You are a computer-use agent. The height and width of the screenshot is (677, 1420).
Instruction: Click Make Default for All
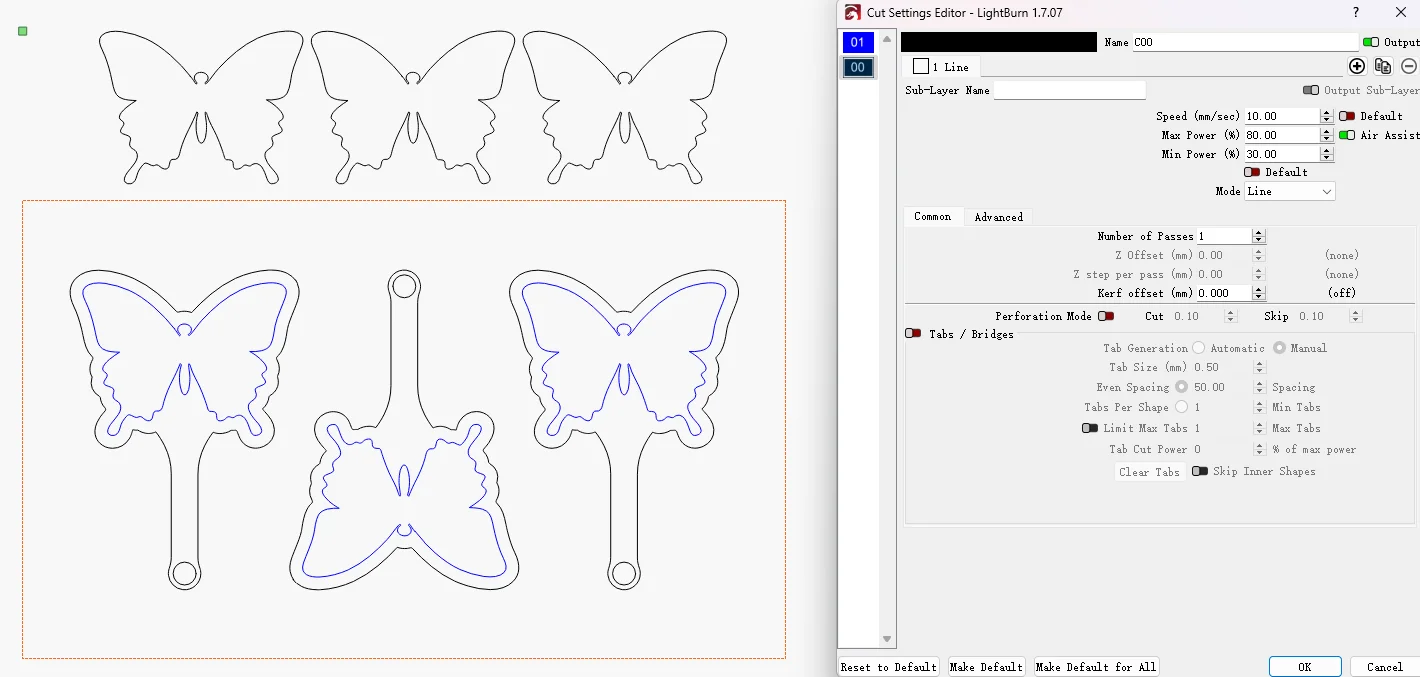point(1096,667)
